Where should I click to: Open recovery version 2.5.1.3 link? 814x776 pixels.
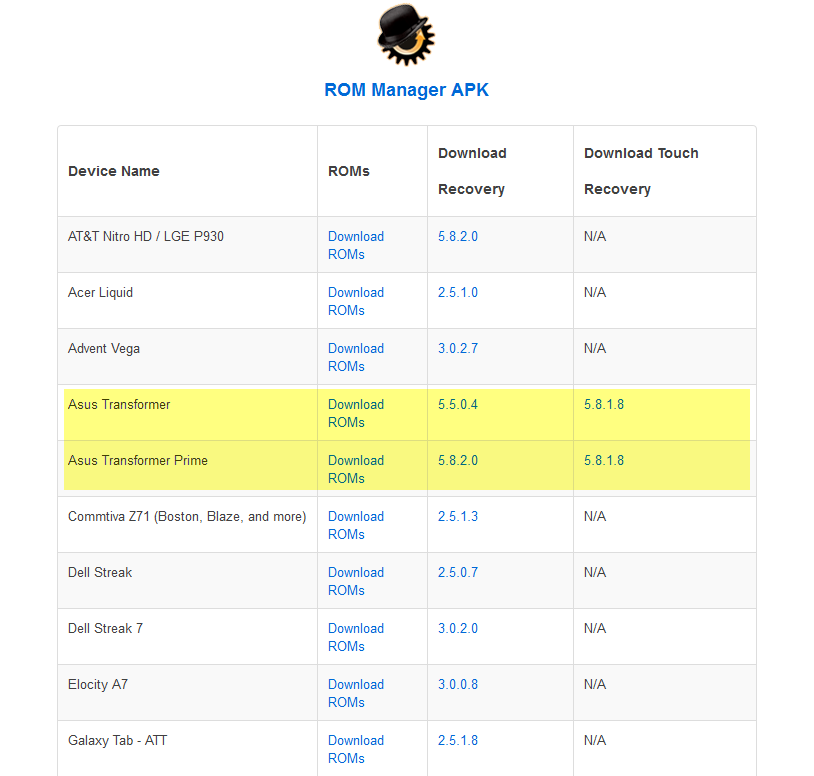[x=458, y=517]
